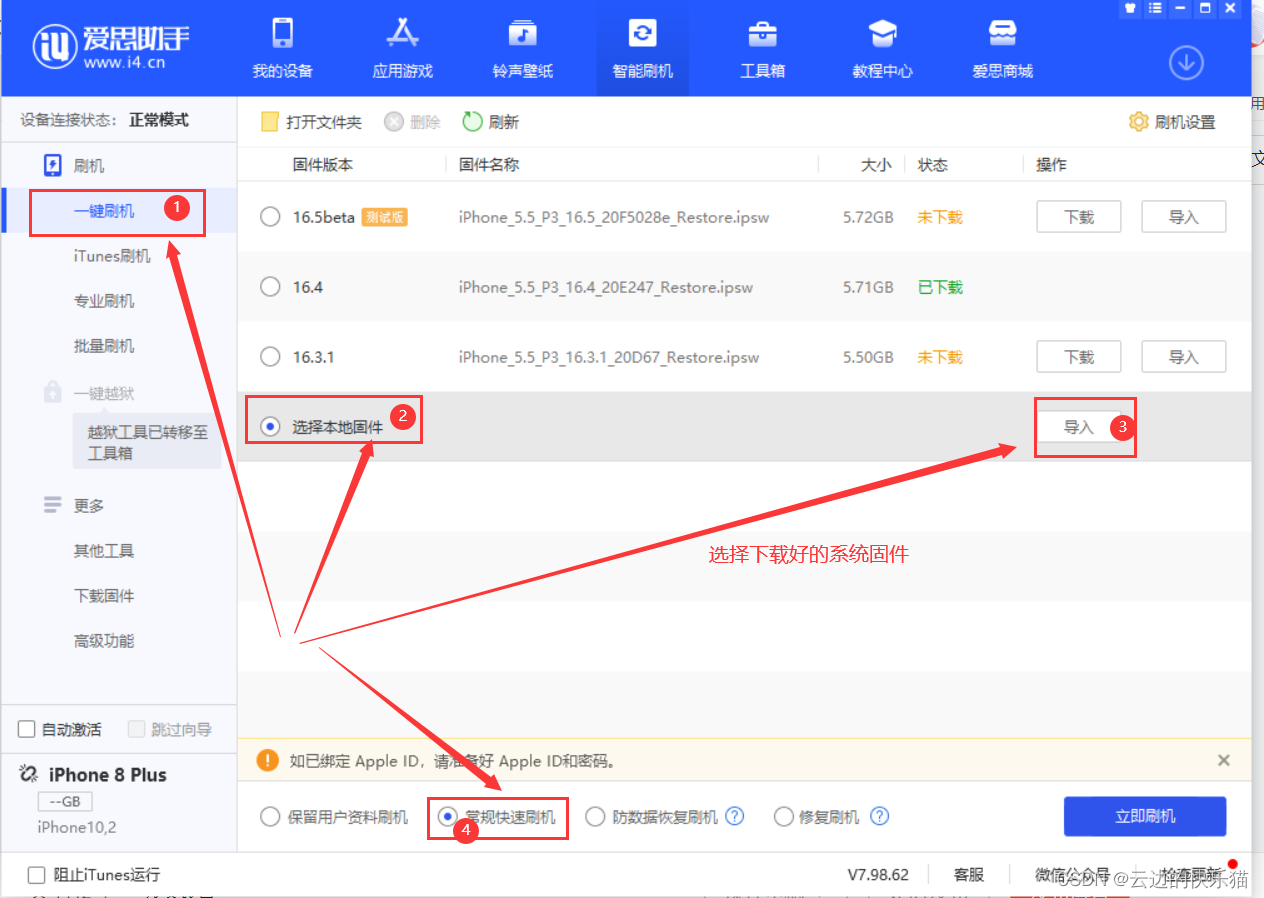This screenshot has width=1264, height=898.
Task: Open the 教程中心 graduation cap icon
Action: click(883, 33)
